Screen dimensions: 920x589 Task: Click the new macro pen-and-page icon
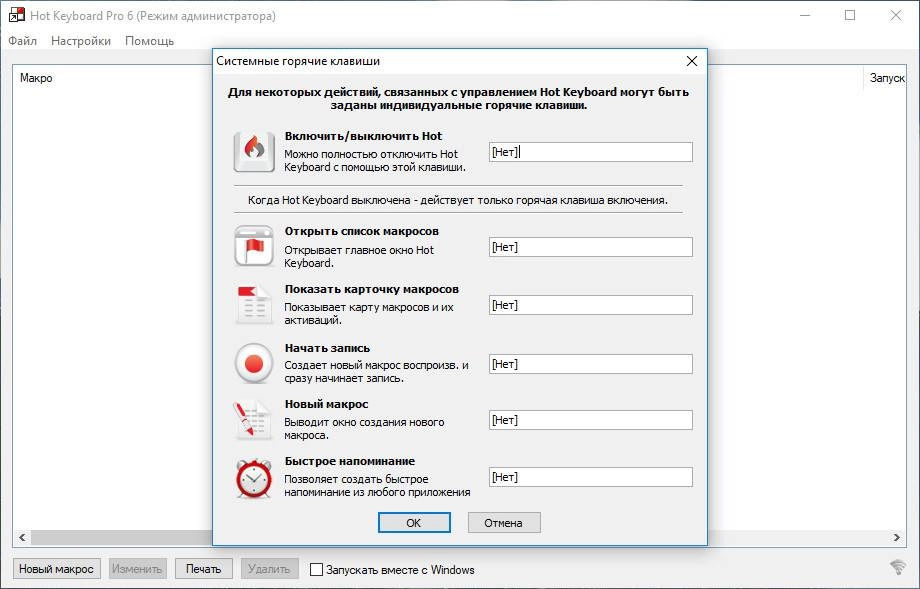[x=252, y=420]
